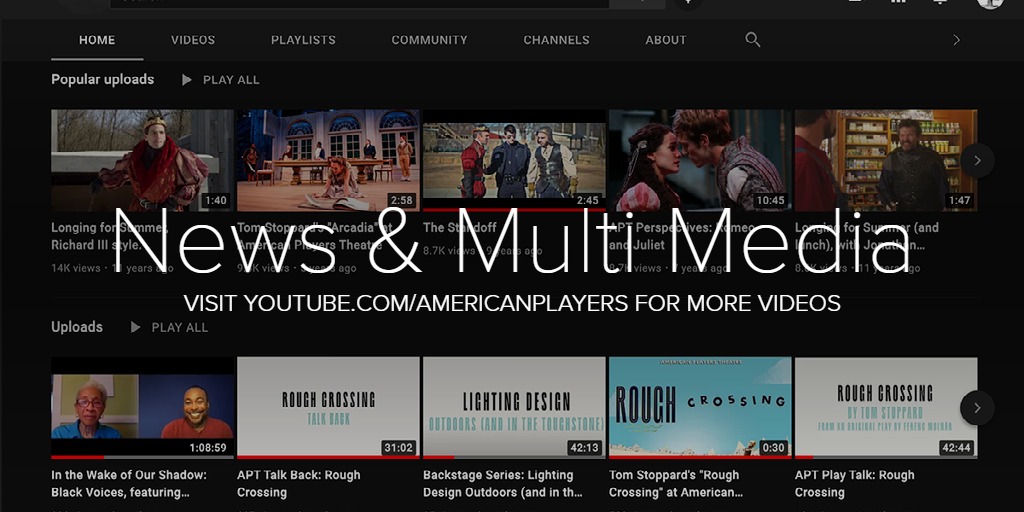This screenshot has width=1024, height=512.
Task: Click "APT Talk Back: Rough Crossing" title link
Action: [298, 483]
